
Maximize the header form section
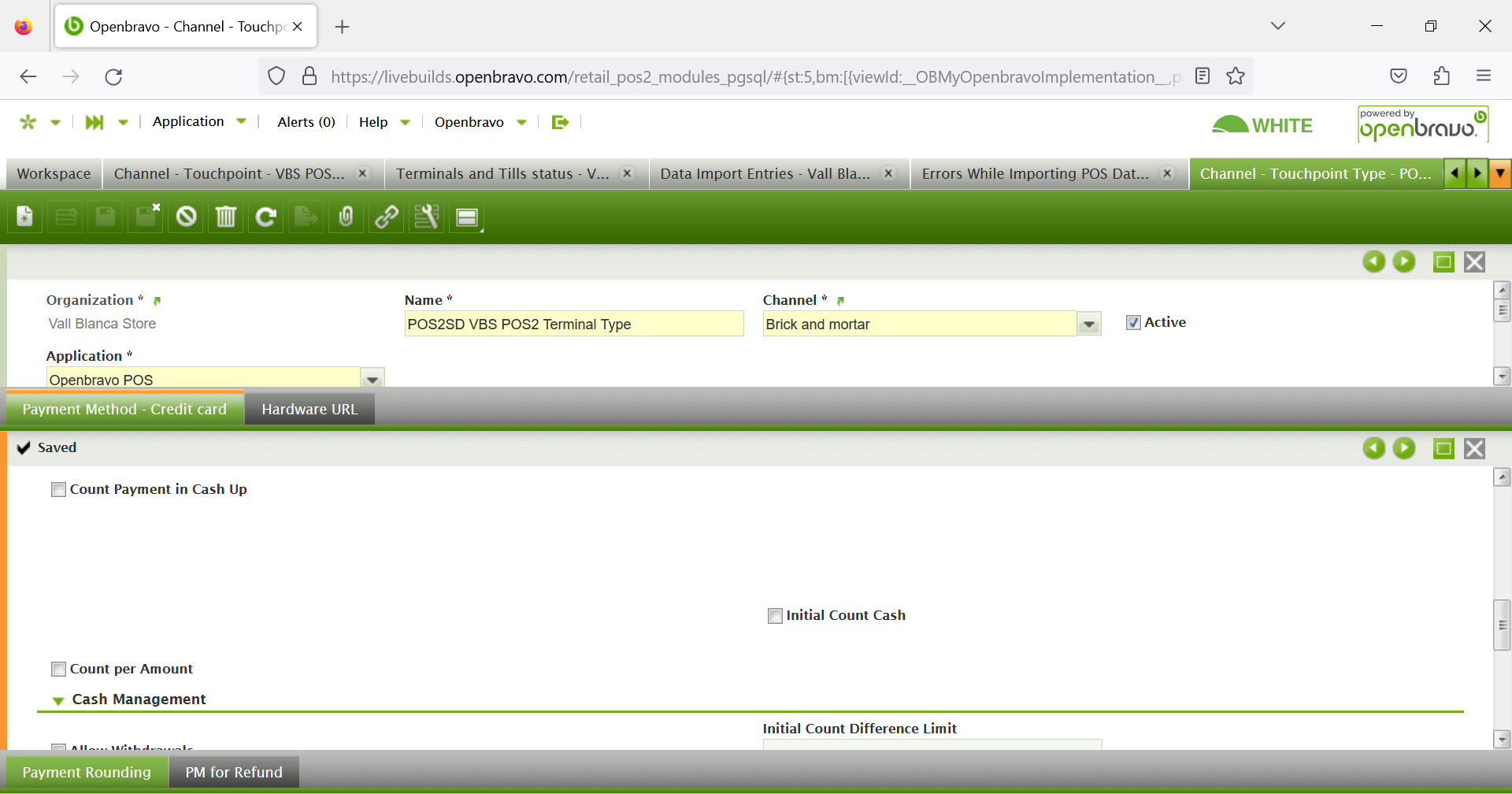pyautogui.click(x=1443, y=262)
